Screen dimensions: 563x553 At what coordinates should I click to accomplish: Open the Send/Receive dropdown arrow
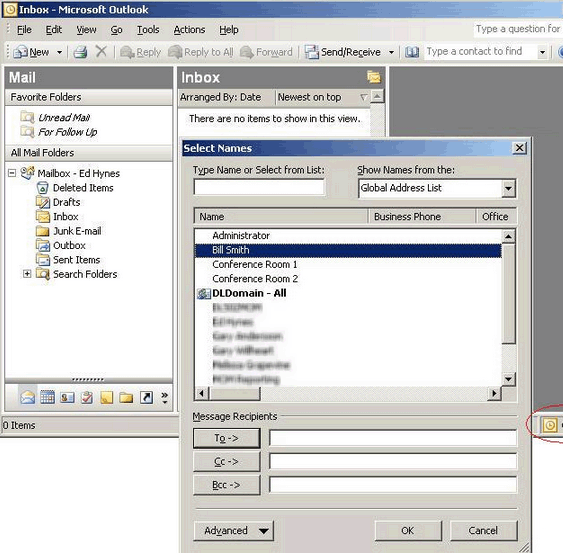coord(391,52)
